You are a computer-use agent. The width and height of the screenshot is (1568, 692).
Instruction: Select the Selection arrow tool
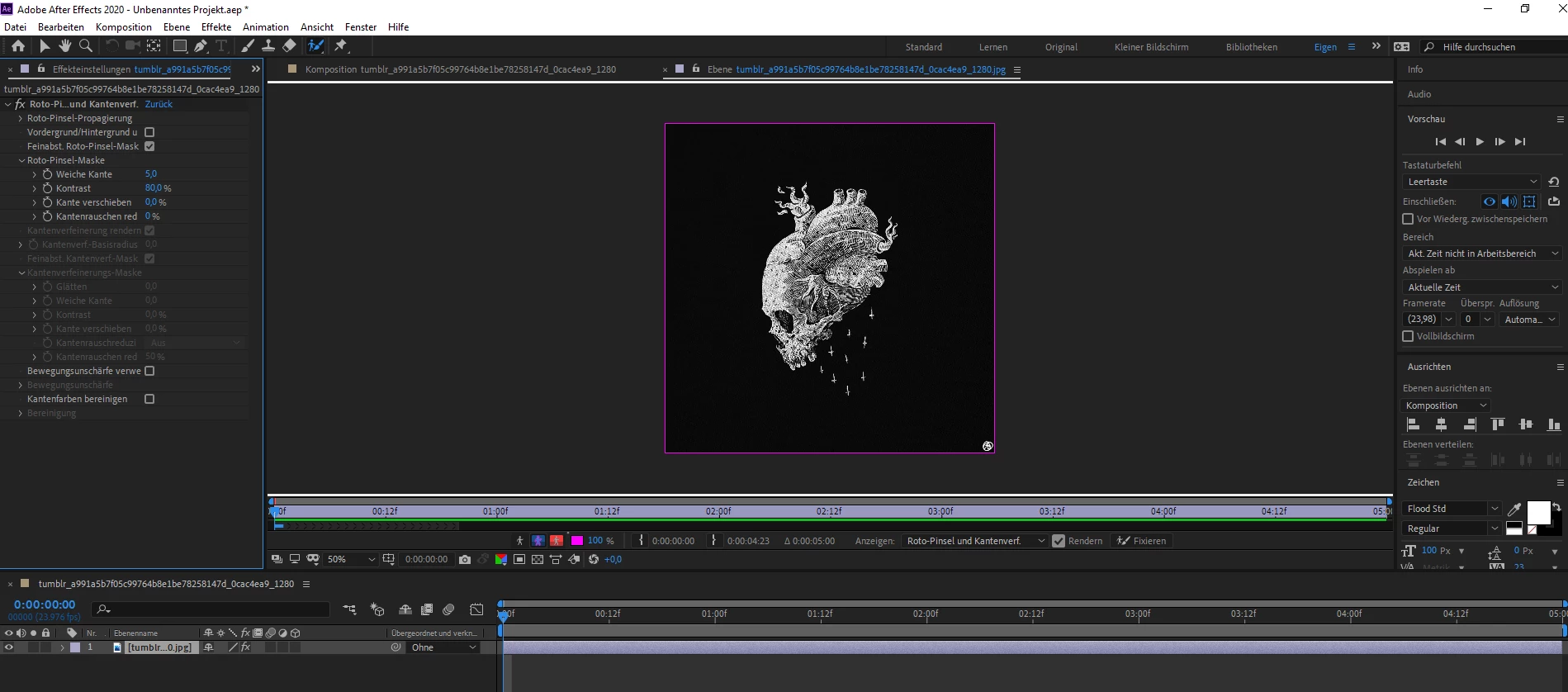coord(45,46)
